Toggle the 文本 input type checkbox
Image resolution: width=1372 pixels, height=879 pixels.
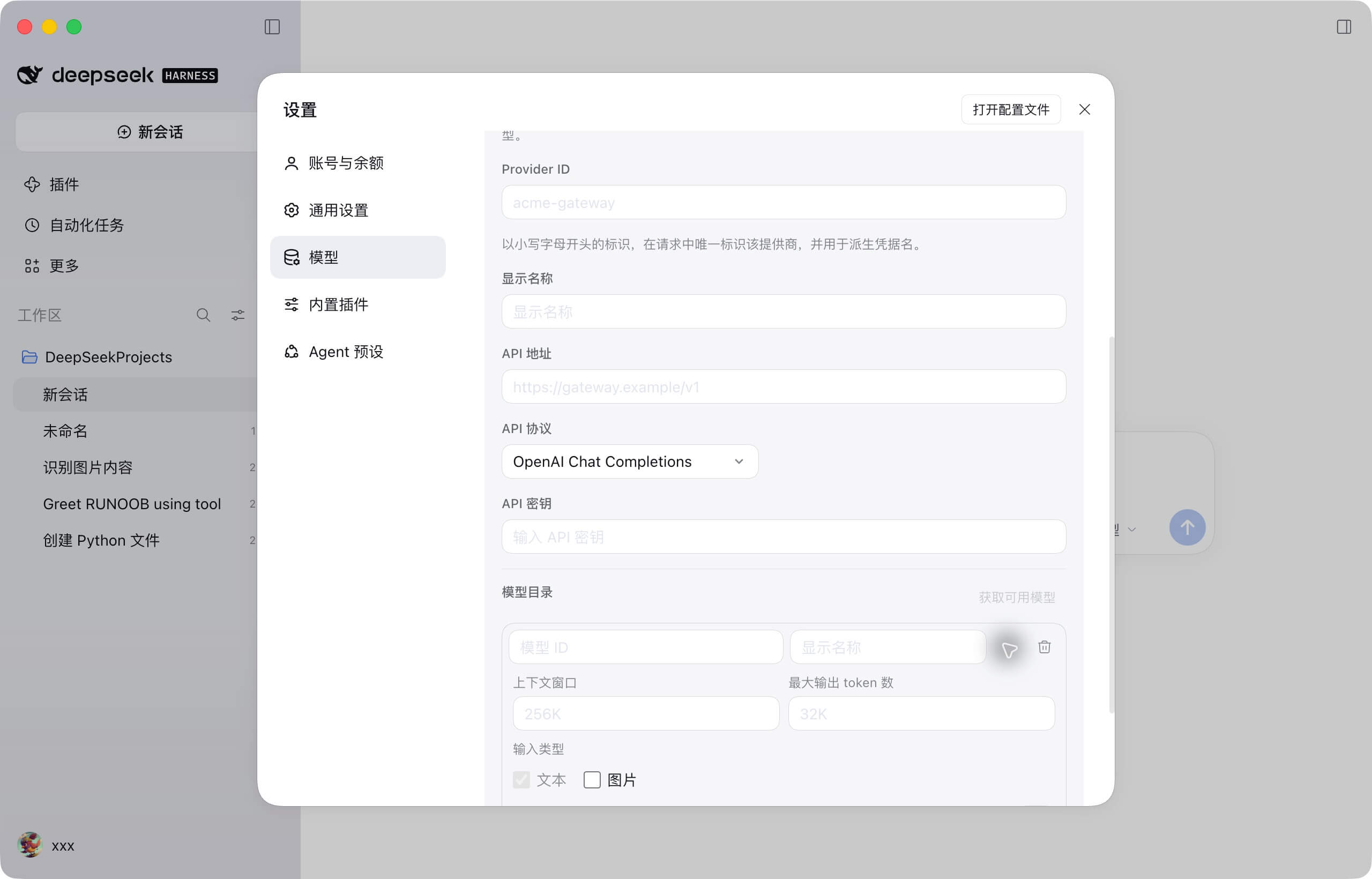tap(521, 780)
